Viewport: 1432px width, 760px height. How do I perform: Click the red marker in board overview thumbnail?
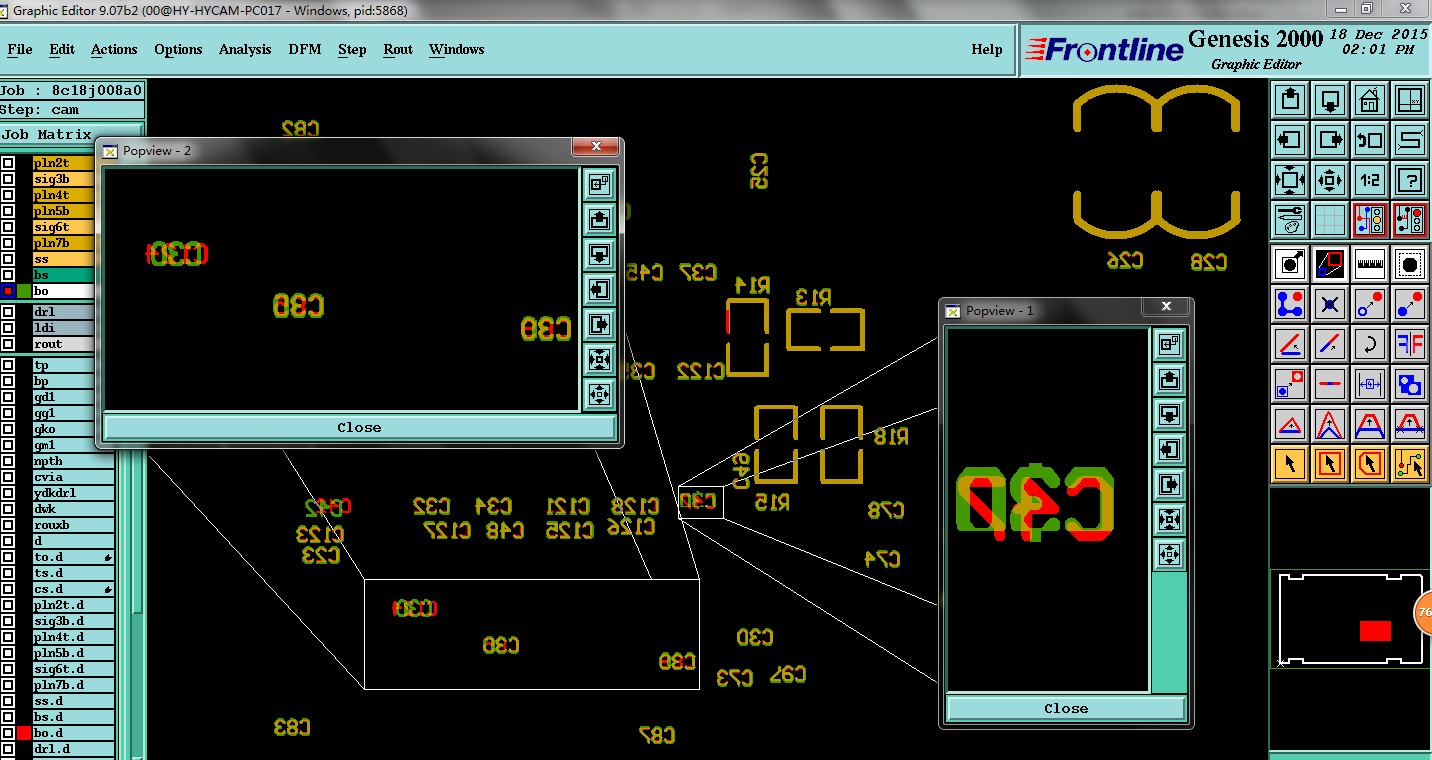tap(1375, 631)
